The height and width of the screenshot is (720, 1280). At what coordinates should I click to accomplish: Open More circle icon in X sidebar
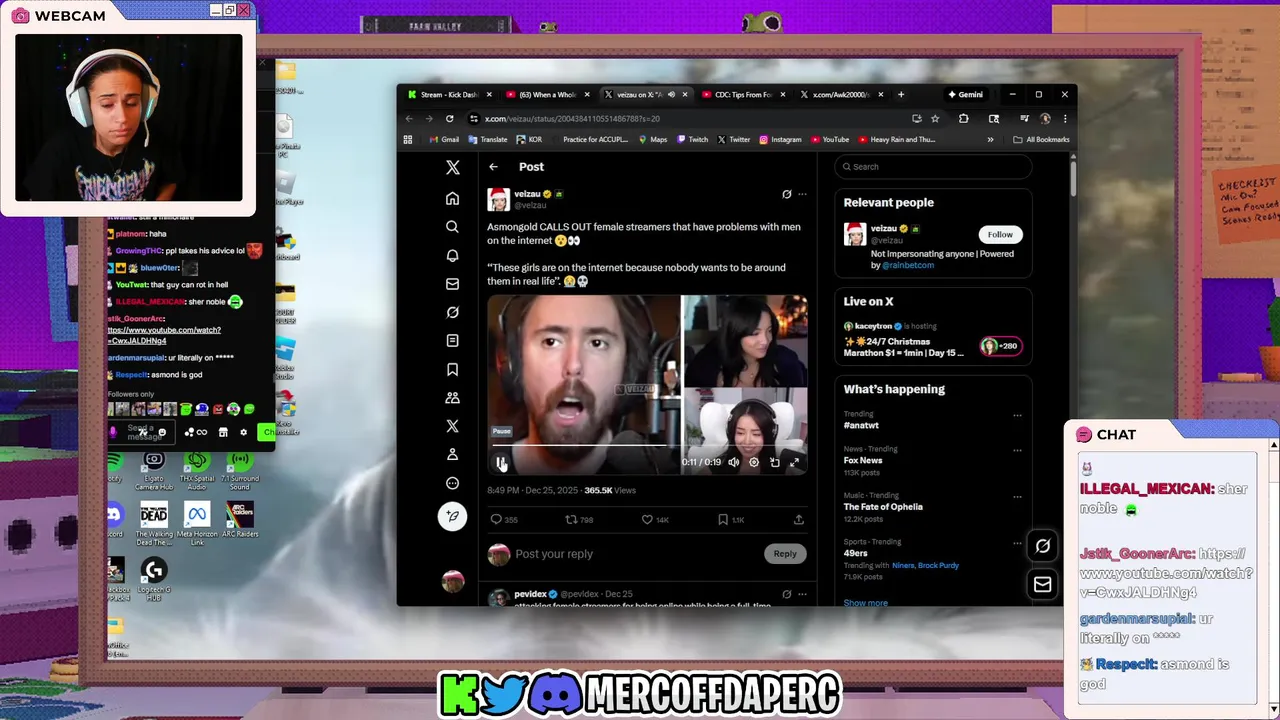(452, 483)
